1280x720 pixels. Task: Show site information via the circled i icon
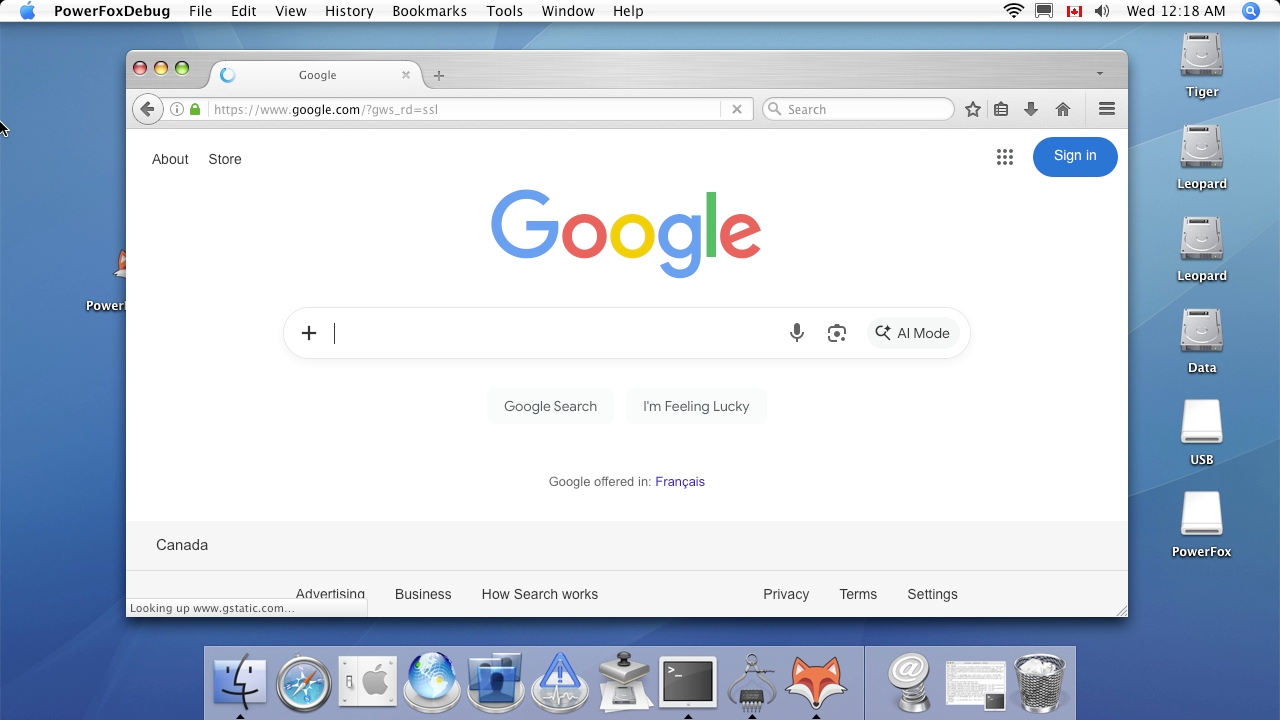pyautogui.click(x=177, y=109)
